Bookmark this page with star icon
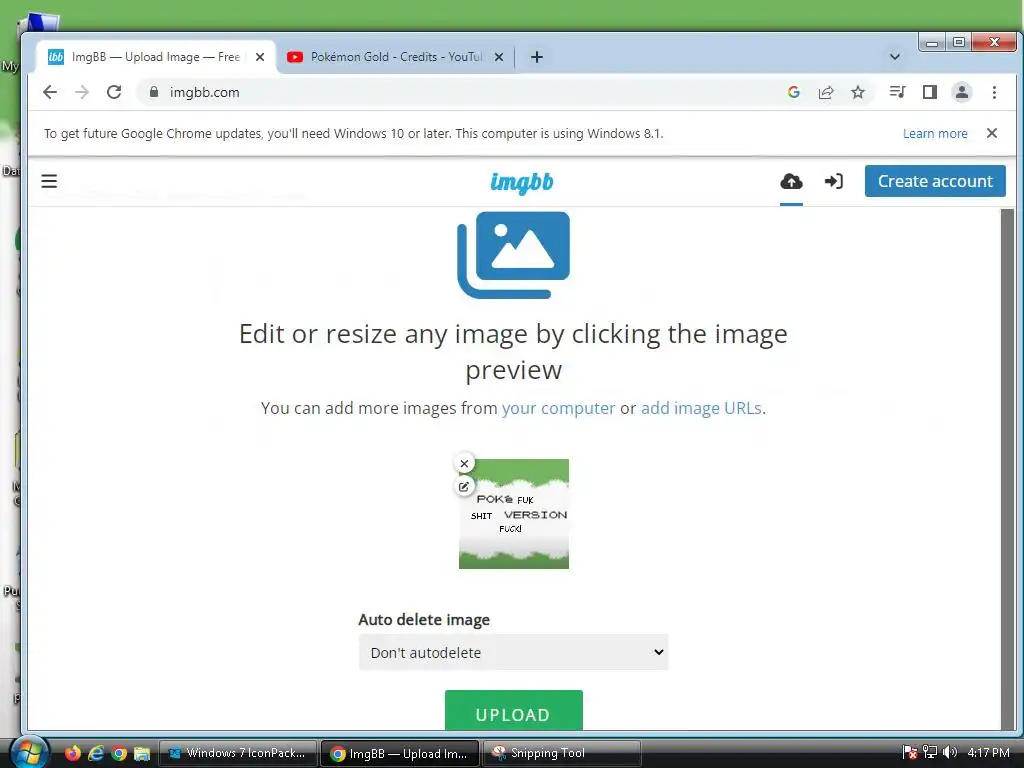Image resolution: width=1024 pixels, height=768 pixels. click(857, 92)
